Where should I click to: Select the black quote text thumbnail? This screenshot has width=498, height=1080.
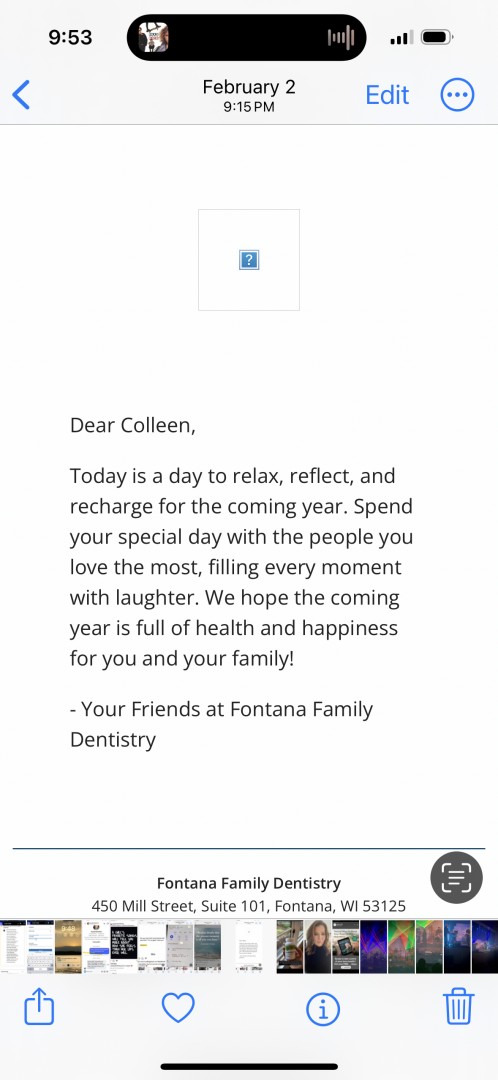coord(124,946)
